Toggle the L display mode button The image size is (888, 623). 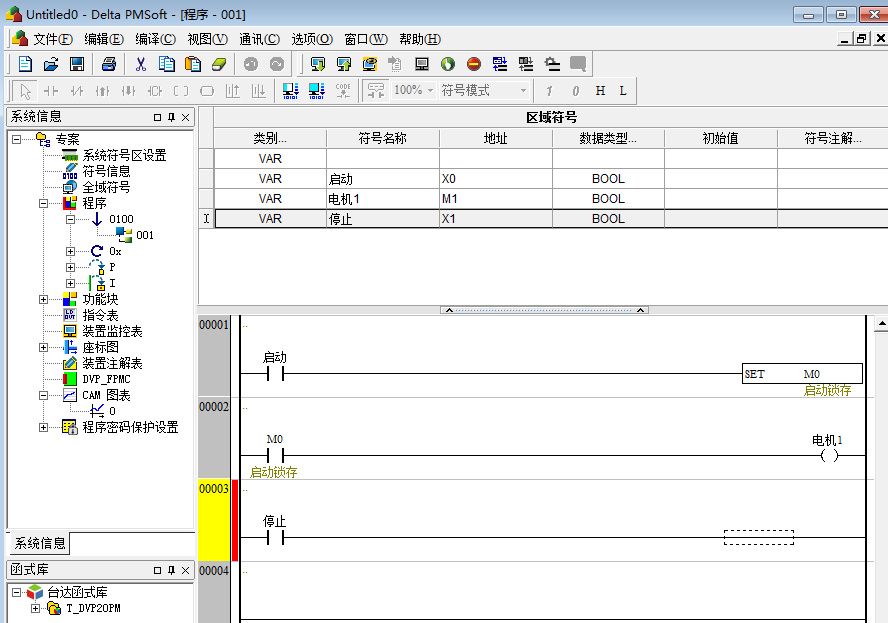tap(623, 91)
